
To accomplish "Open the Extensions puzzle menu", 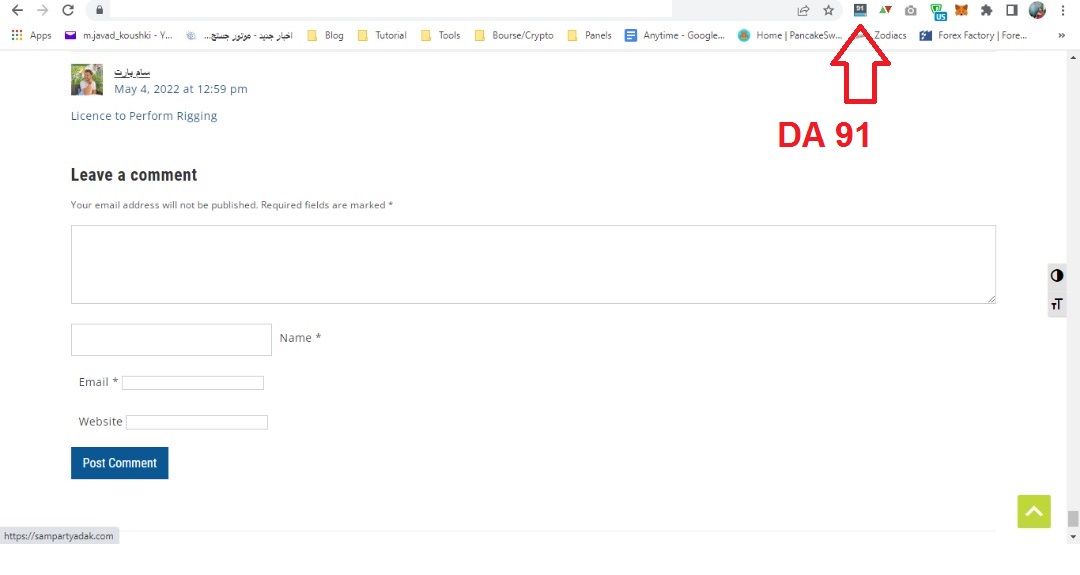I will click(986, 10).
